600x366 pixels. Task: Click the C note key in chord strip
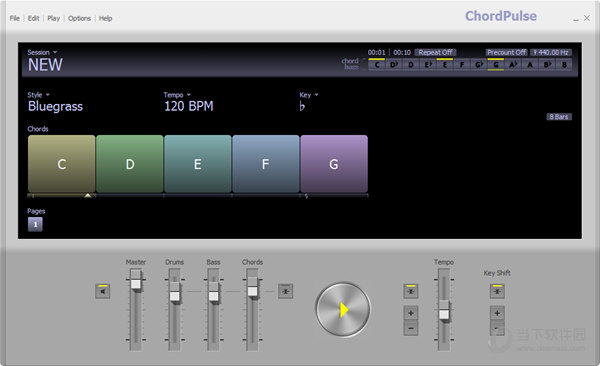[x=377, y=65]
